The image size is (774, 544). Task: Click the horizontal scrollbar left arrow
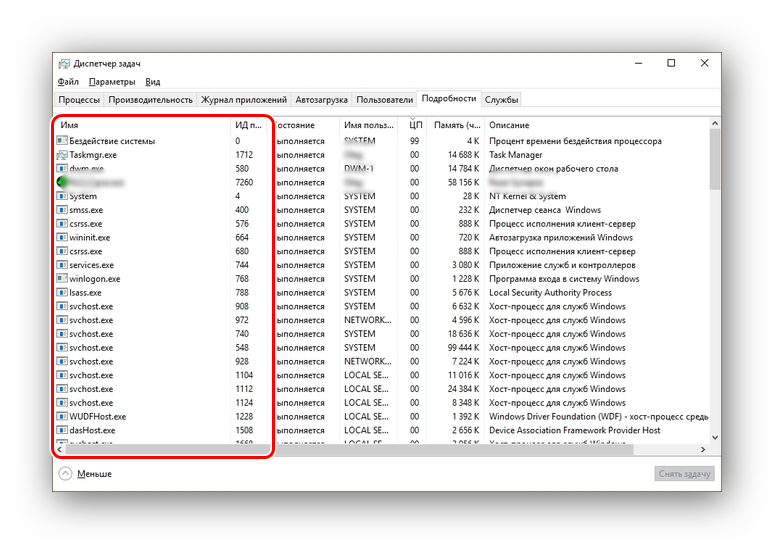point(60,450)
